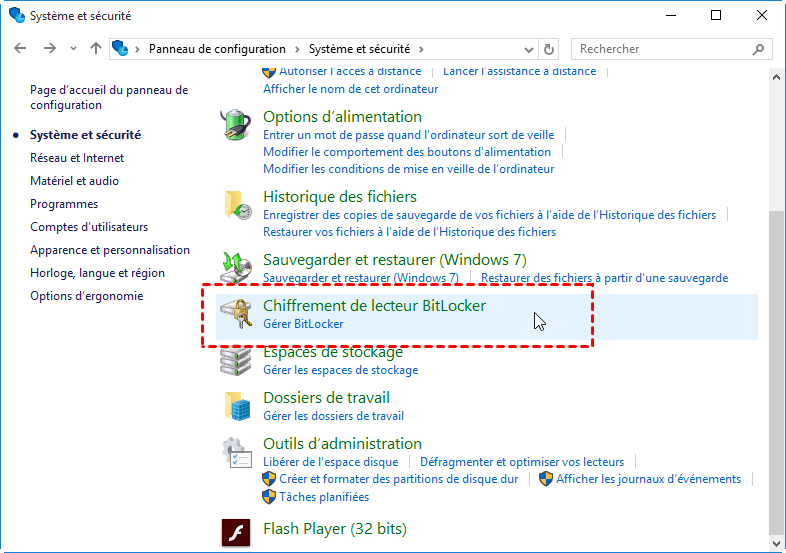786x553 pixels.
Task: Open Matériel et audio category
Action: tap(74, 181)
